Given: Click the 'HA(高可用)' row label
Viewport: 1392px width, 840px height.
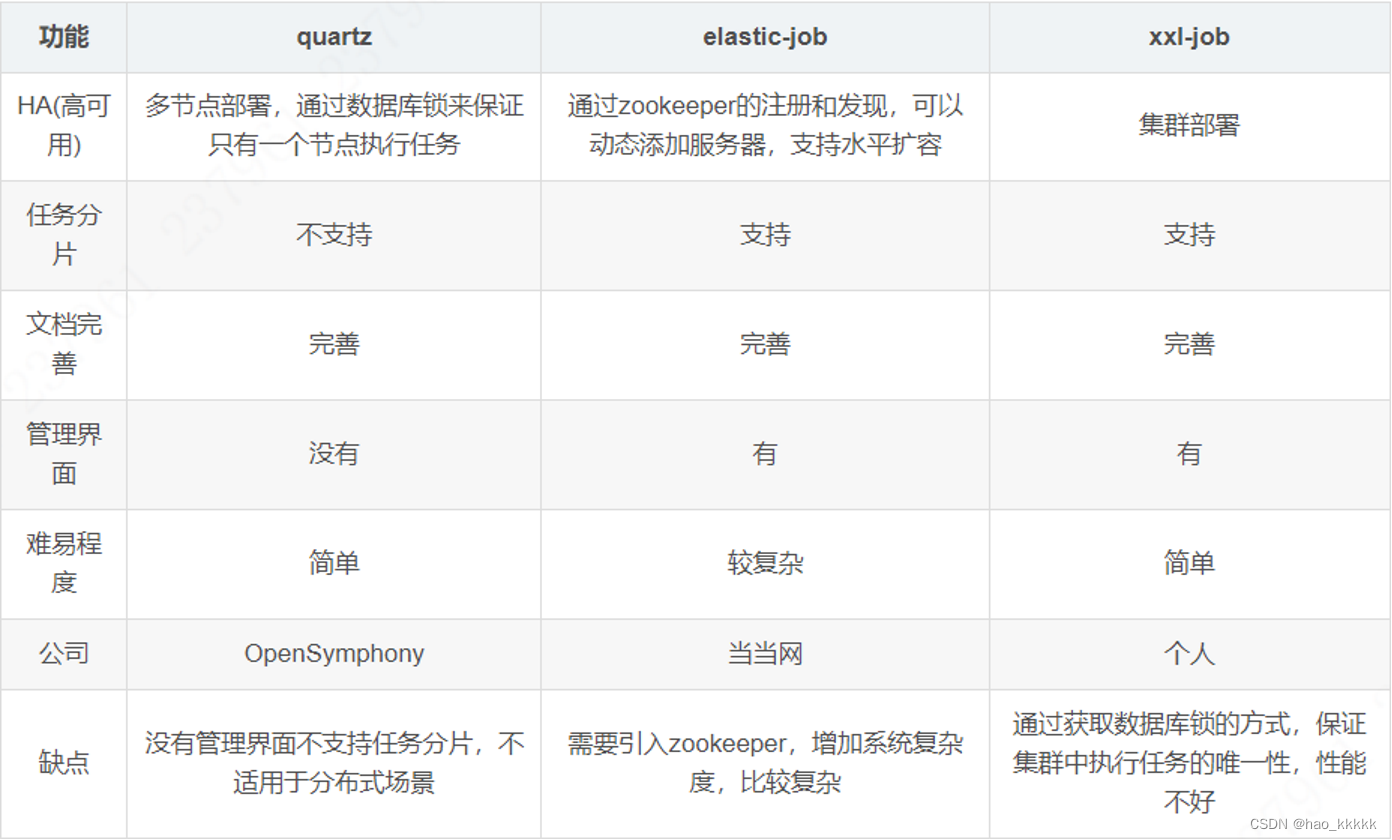Looking at the screenshot, I should point(64,126).
